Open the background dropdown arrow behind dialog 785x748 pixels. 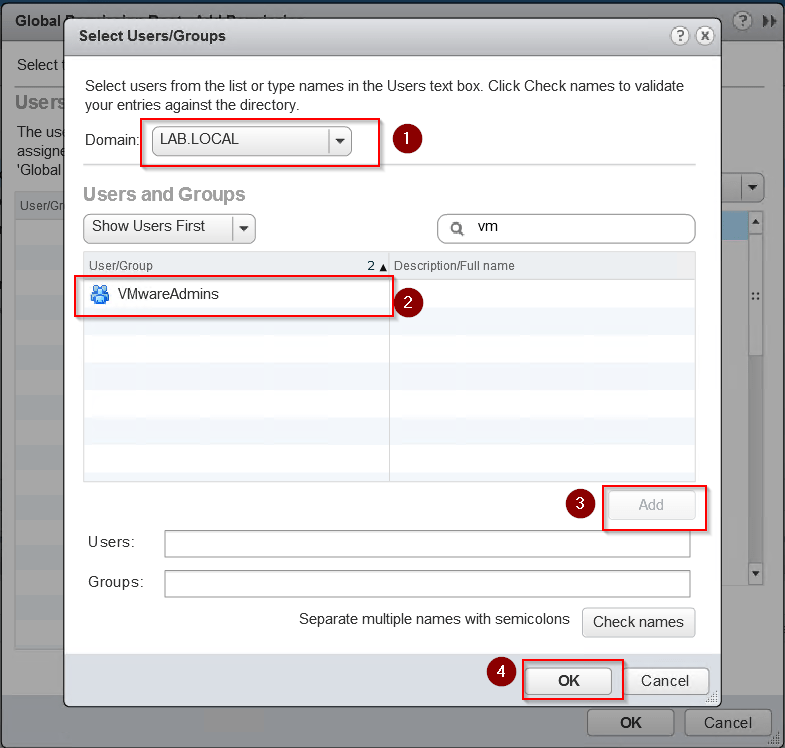click(x=753, y=187)
